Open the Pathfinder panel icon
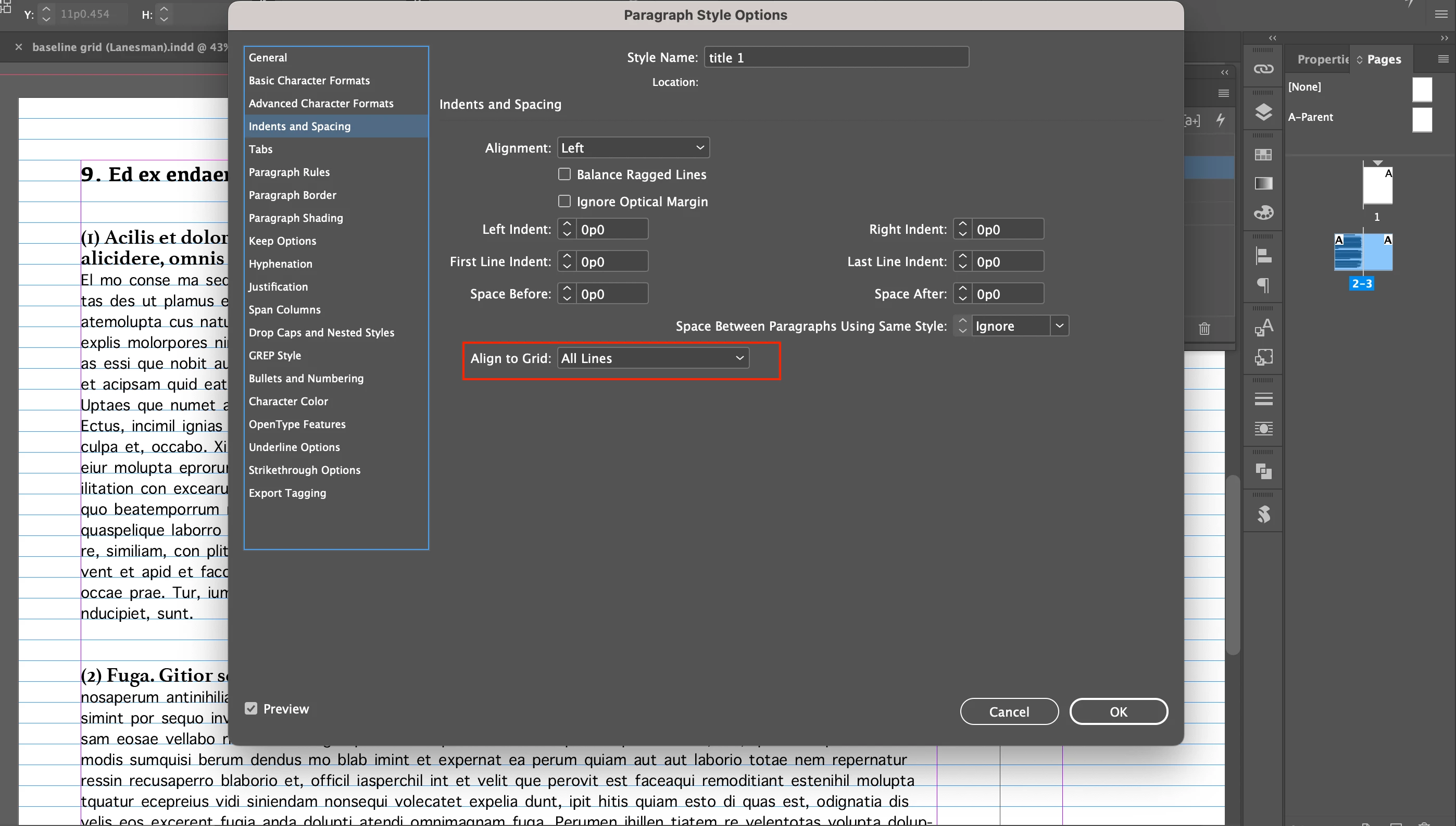 click(1263, 471)
